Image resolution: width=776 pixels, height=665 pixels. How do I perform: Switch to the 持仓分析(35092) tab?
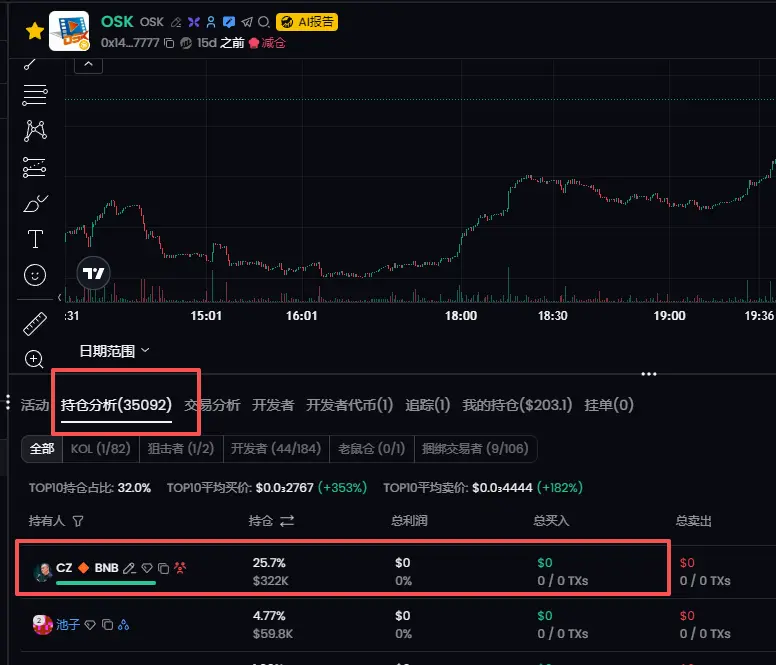click(116, 405)
